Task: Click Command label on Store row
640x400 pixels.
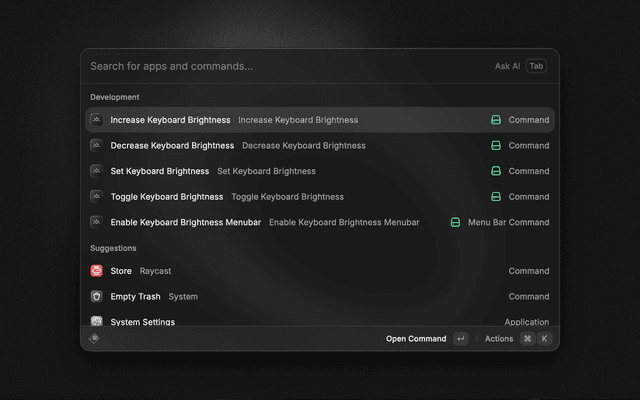Action: 529,271
